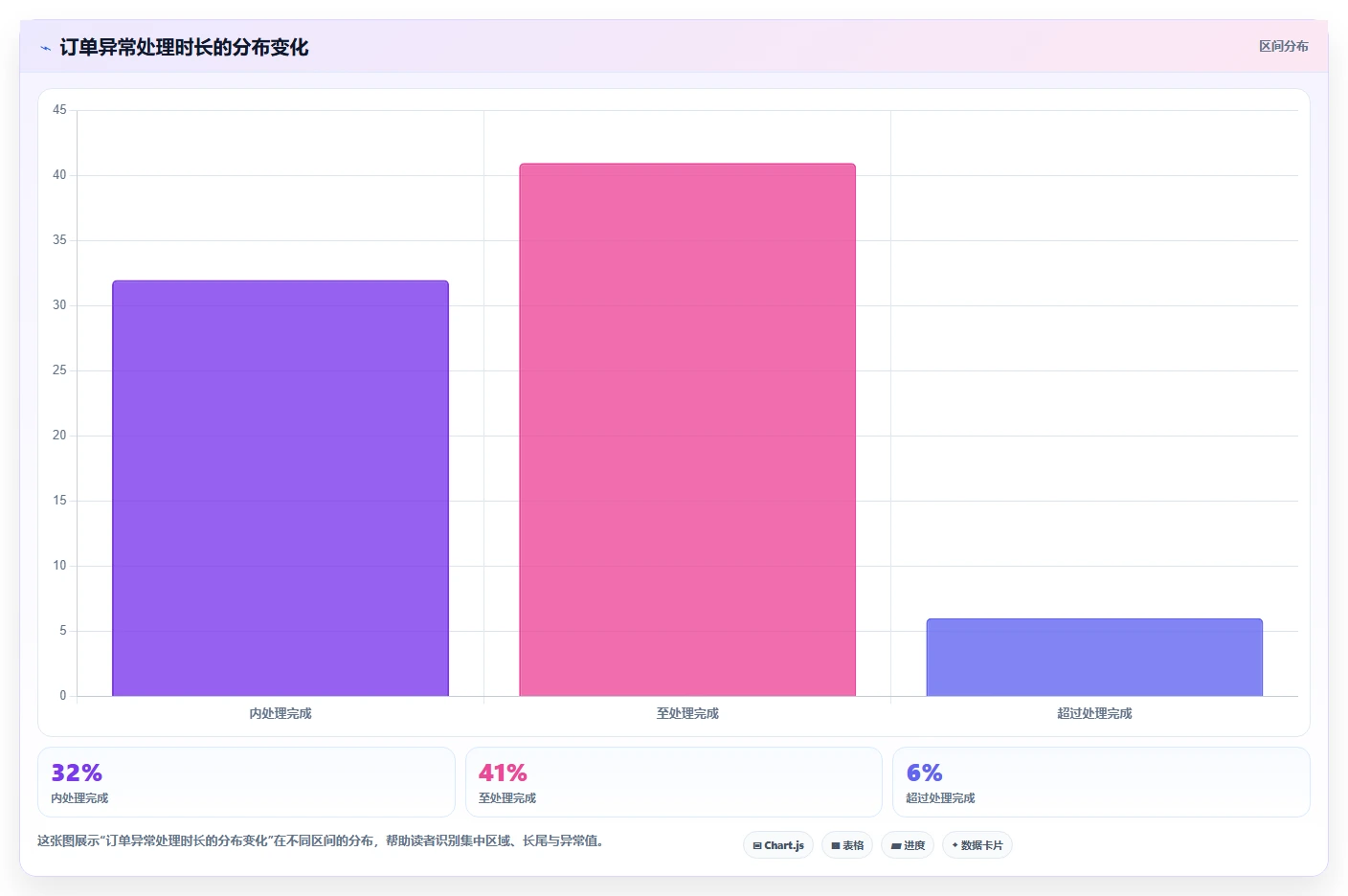Select the 32% 内处理完成 stat card
Viewport: 1348px width, 896px height.
point(246,782)
